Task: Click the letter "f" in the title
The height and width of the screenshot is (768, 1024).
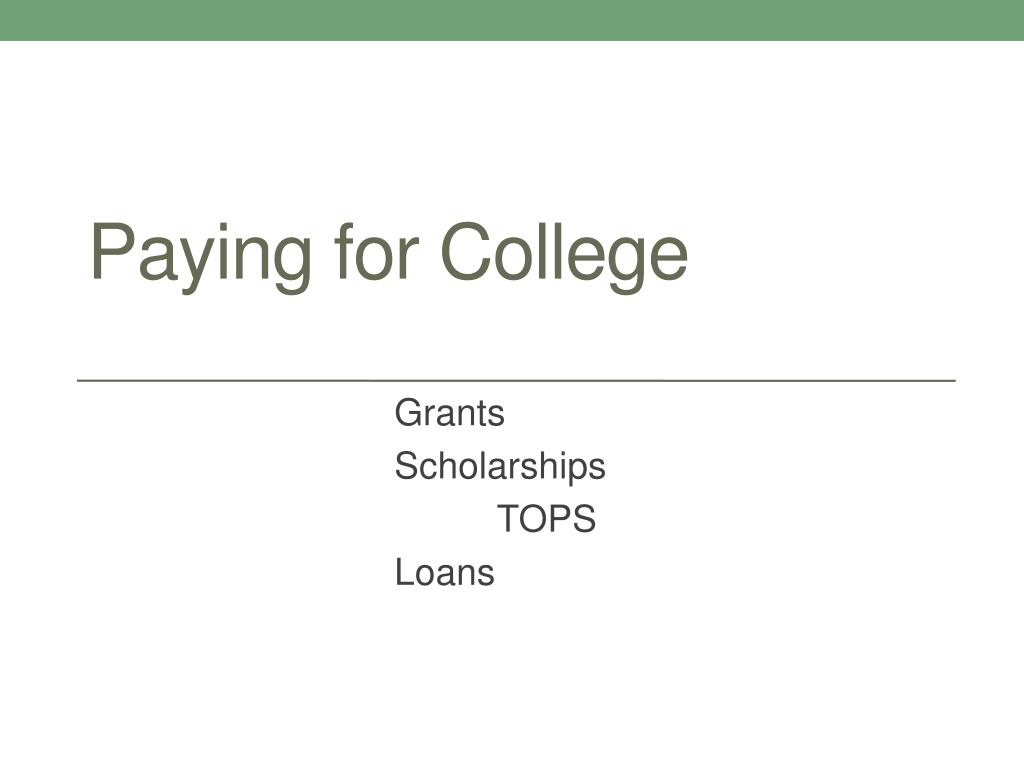Action: pyautogui.click(x=343, y=251)
